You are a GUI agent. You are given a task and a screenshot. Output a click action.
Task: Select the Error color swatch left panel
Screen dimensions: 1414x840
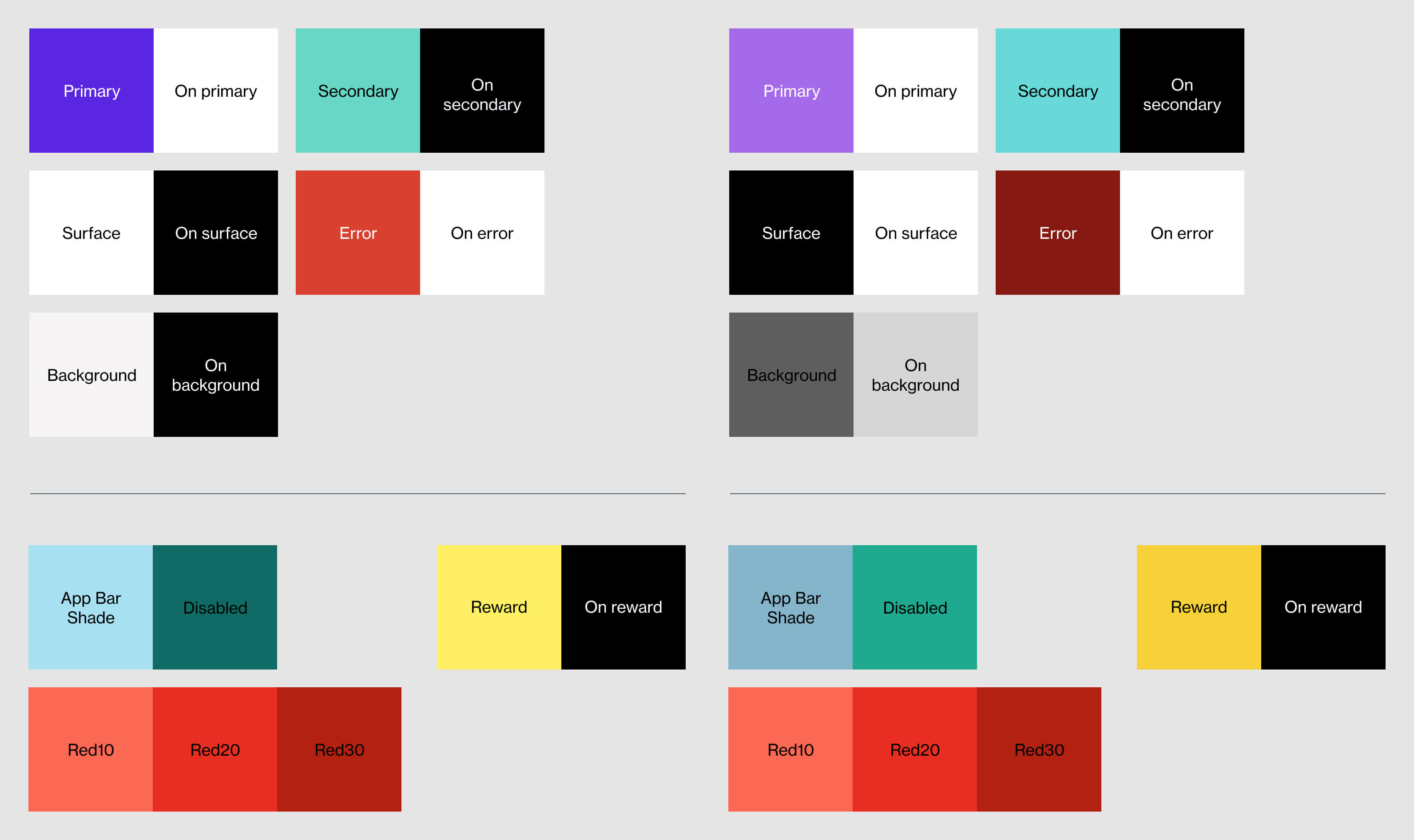[358, 232]
